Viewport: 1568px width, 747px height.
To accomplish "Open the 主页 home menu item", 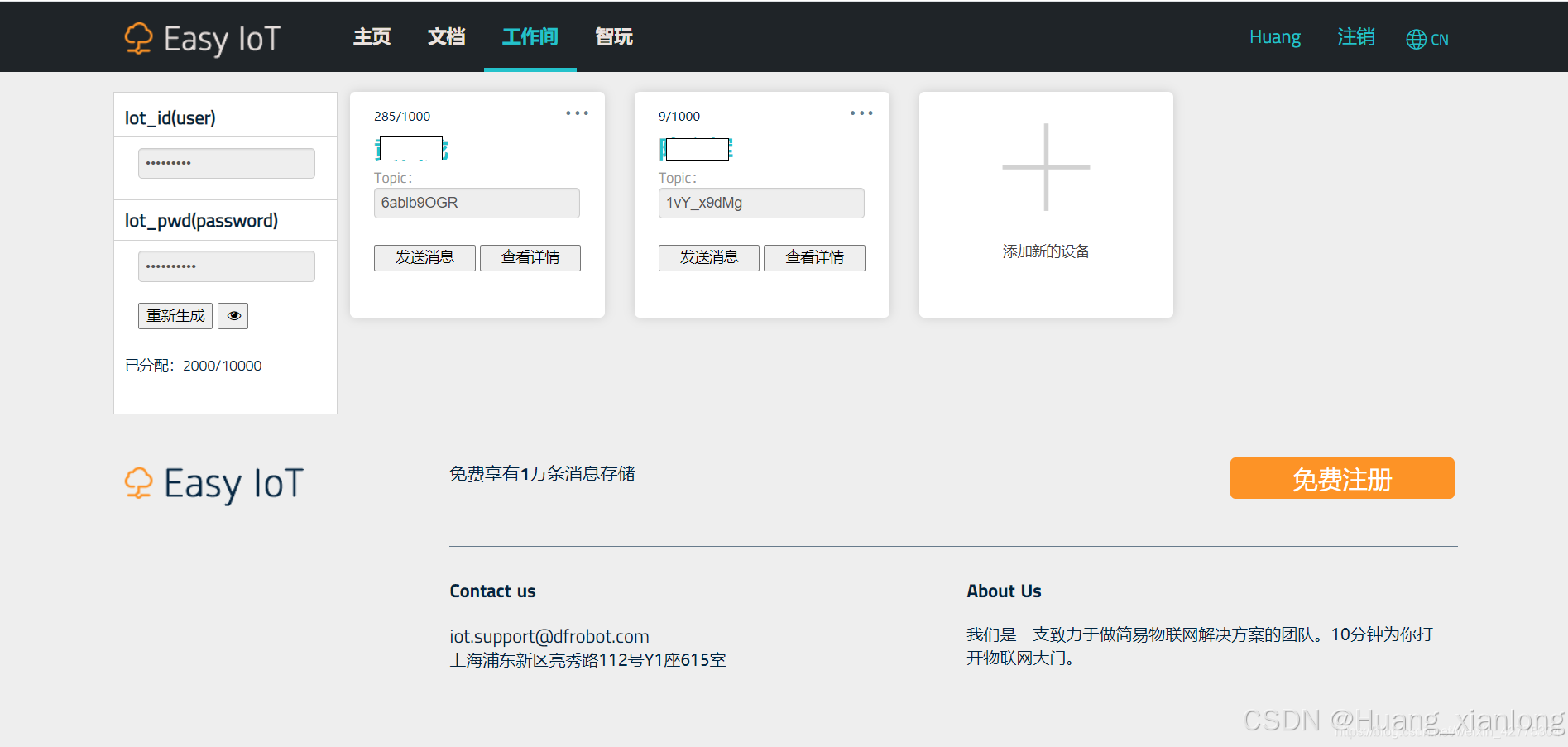I will coord(372,36).
